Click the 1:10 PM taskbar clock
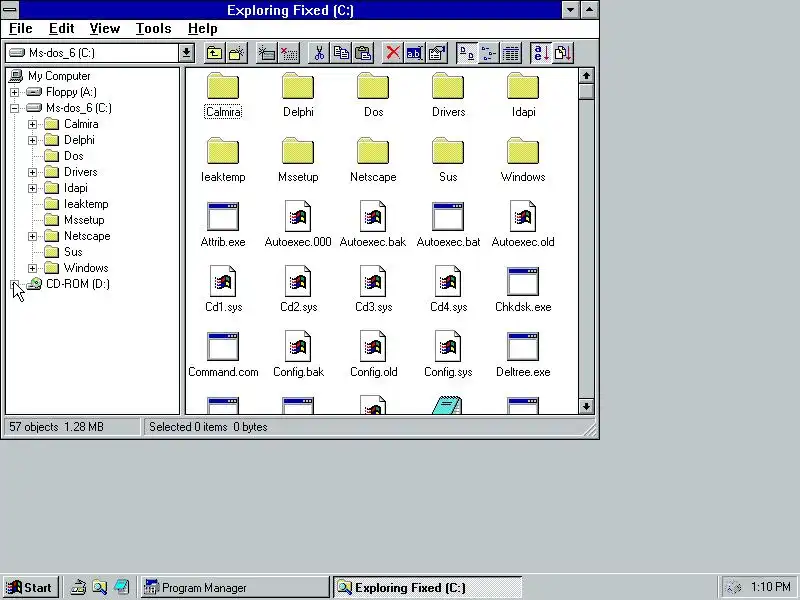Image resolution: width=800 pixels, height=600 pixels. pos(770,587)
